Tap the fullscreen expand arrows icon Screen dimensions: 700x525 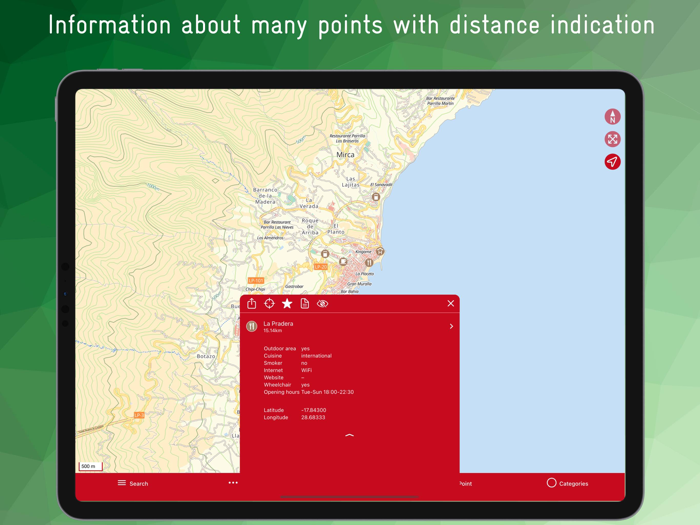pyautogui.click(x=612, y=139)
